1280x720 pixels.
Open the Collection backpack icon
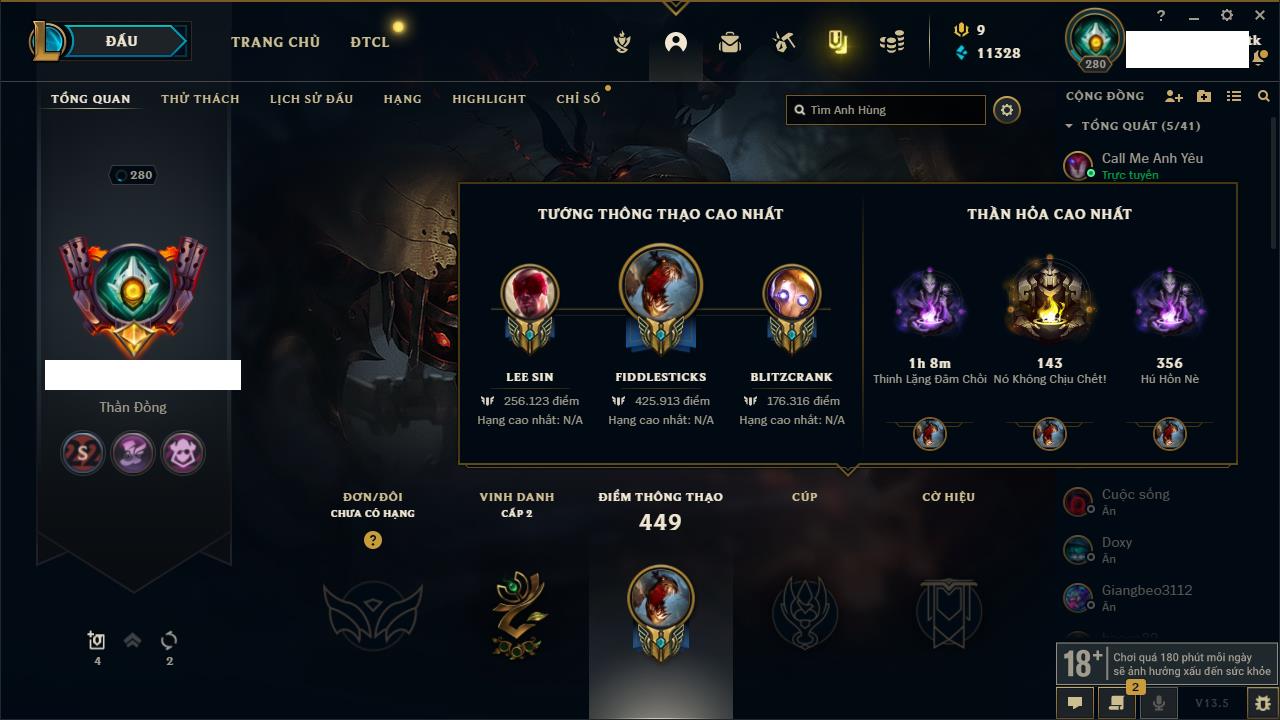(730, 42)
